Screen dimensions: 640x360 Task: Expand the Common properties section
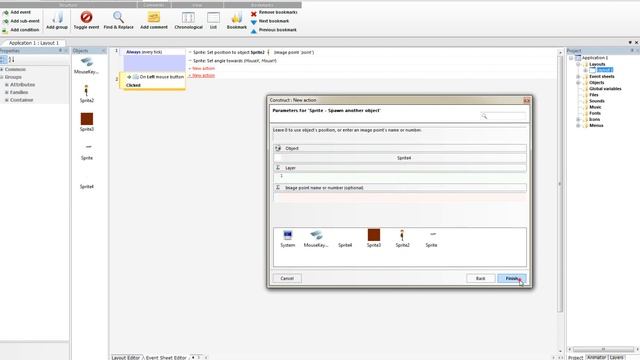2,69
